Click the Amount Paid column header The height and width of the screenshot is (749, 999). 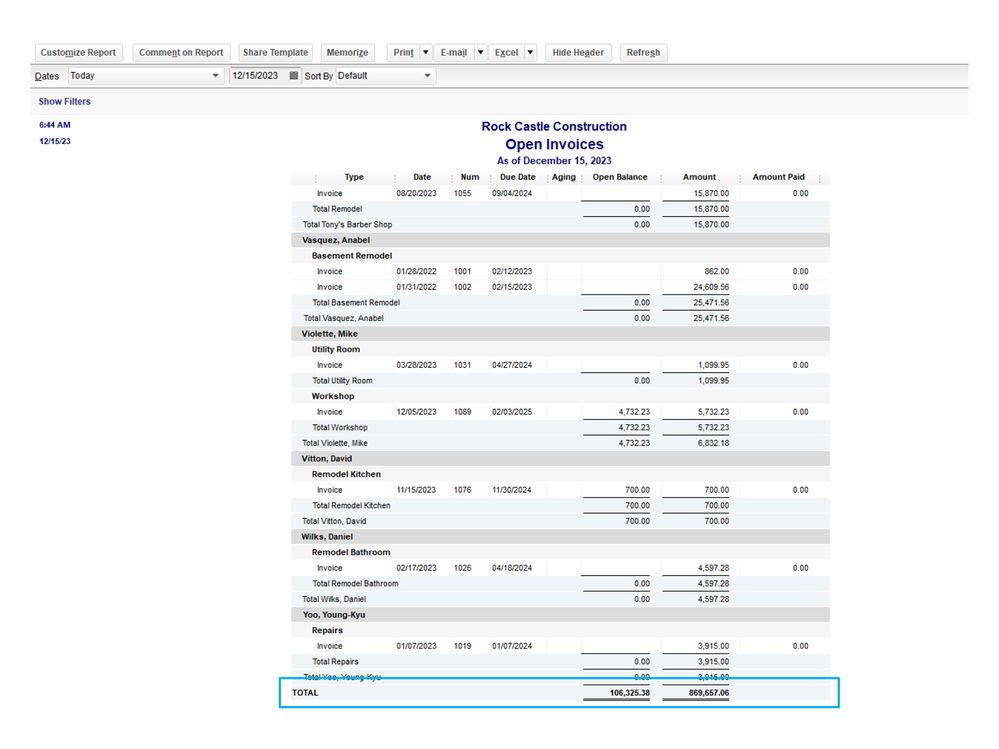pos(779,177)
